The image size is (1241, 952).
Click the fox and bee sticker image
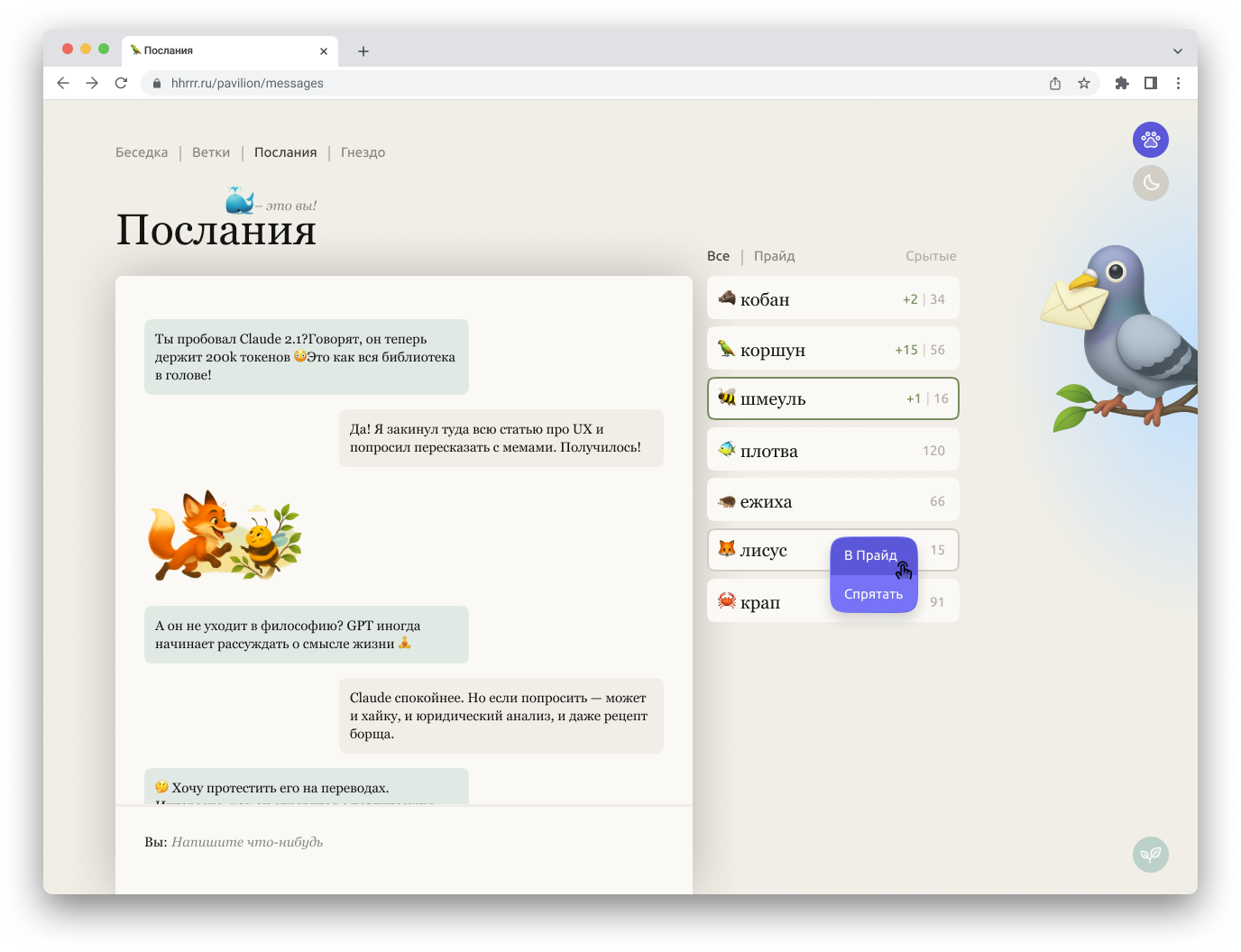point(225,535)
